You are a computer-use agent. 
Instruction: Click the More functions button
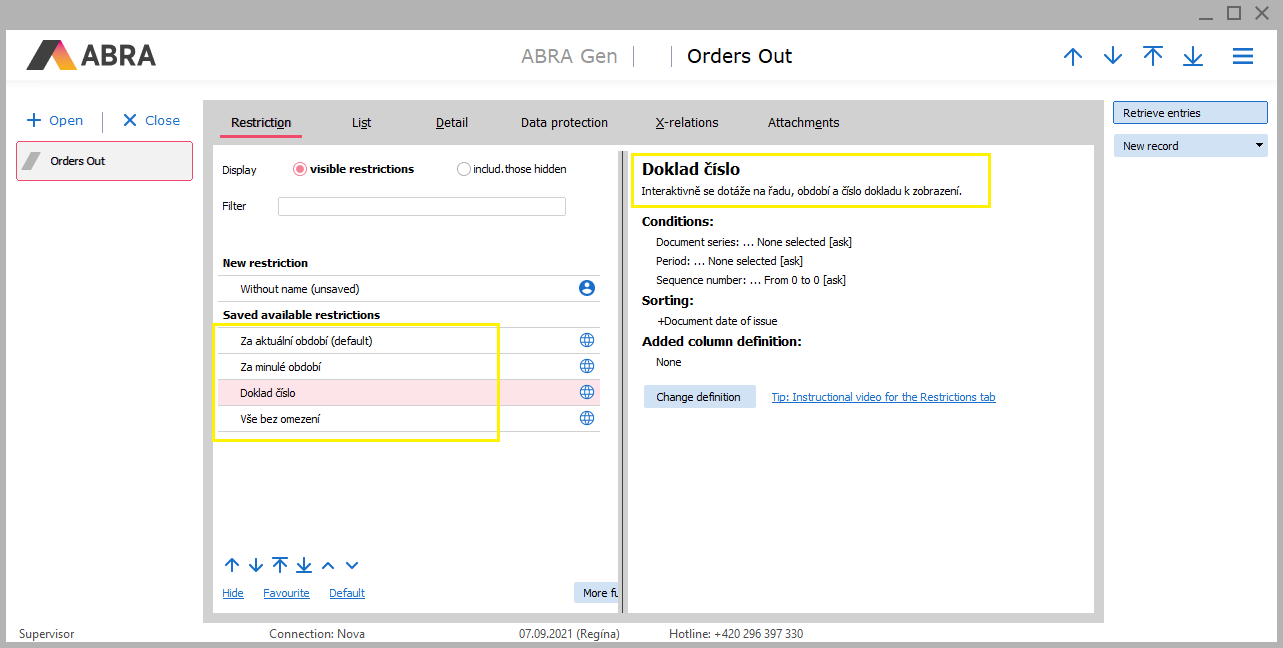click(x=596, y=593)
